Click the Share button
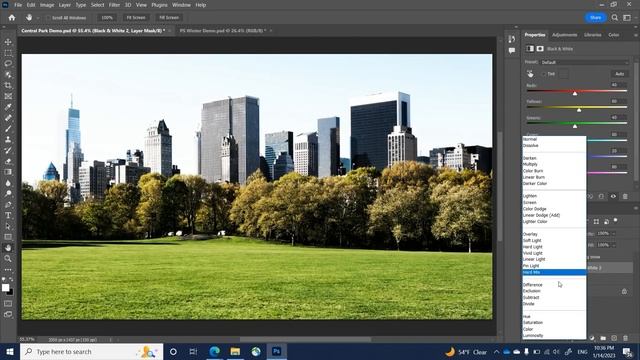The image size is (640, 360). click(596, 18)
